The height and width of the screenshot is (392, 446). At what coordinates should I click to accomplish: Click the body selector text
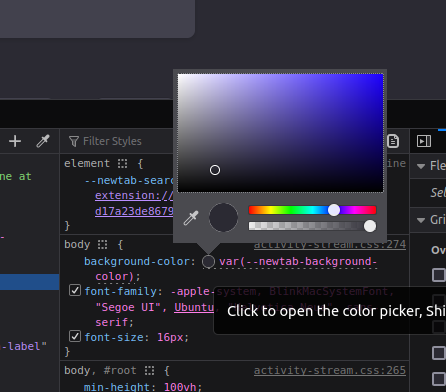pyautogui.click(x=77, y=245)
